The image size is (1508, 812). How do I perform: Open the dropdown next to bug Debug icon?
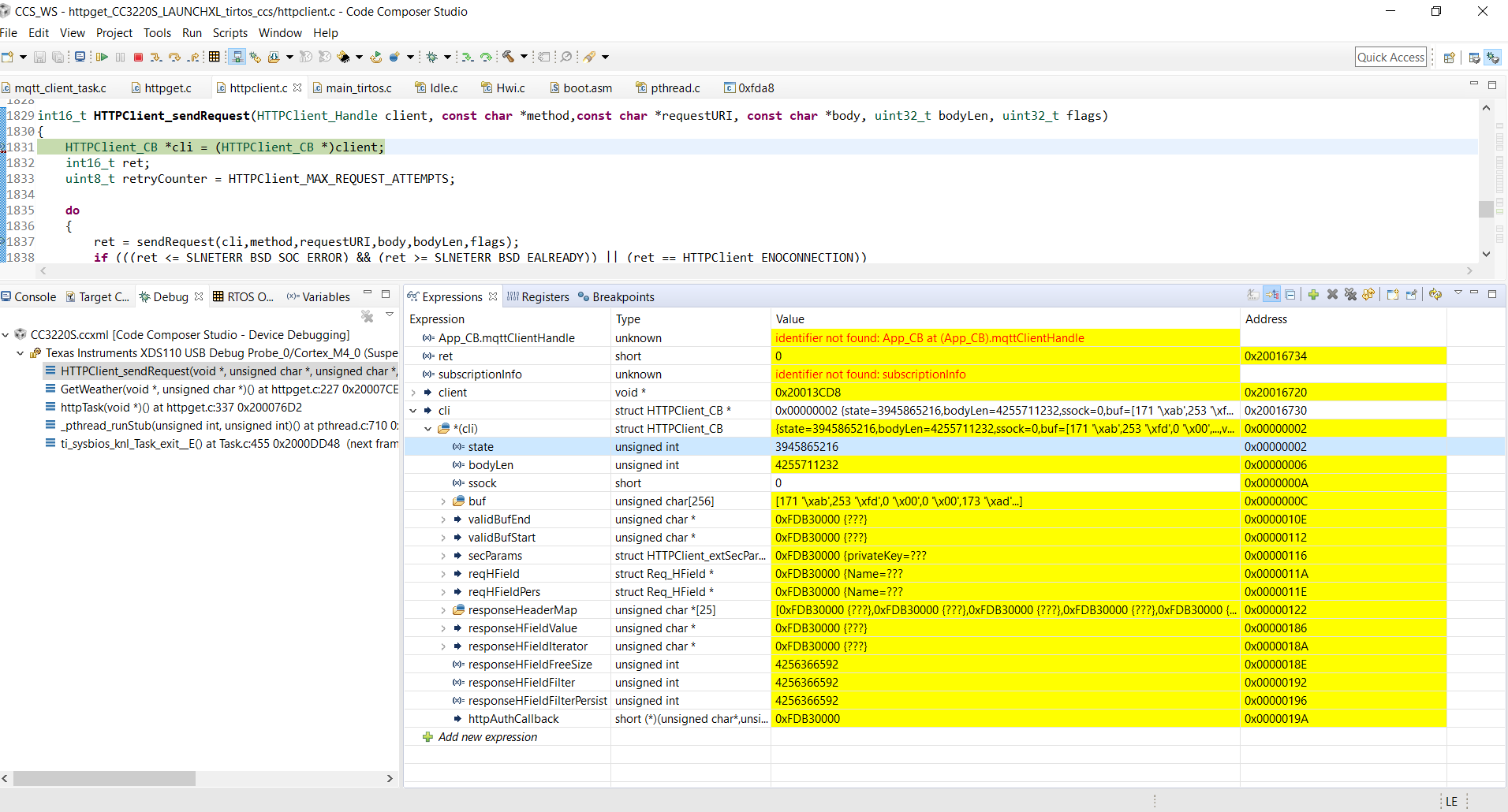pos(447,57)
